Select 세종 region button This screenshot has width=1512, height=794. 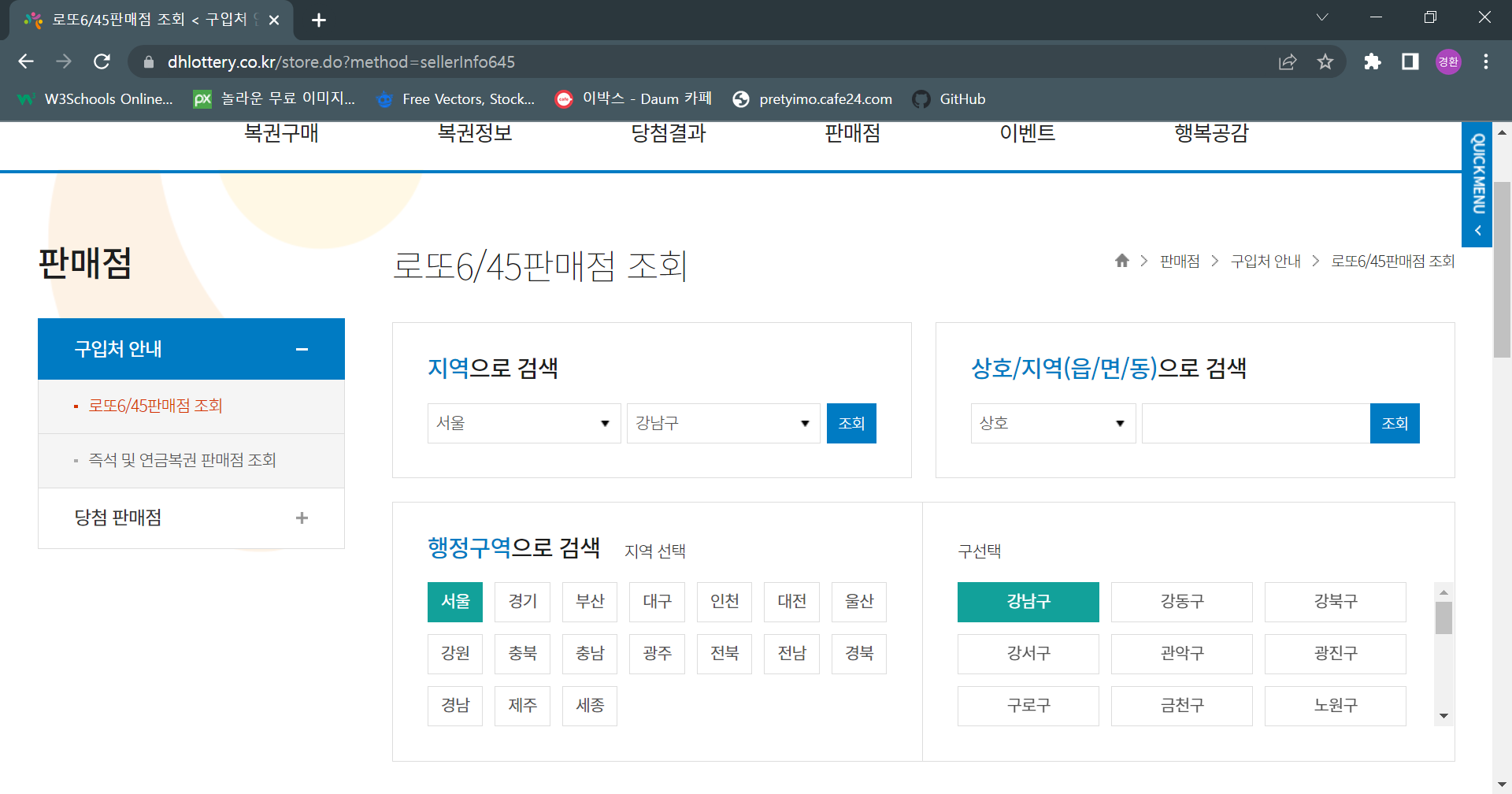(590, 706)
